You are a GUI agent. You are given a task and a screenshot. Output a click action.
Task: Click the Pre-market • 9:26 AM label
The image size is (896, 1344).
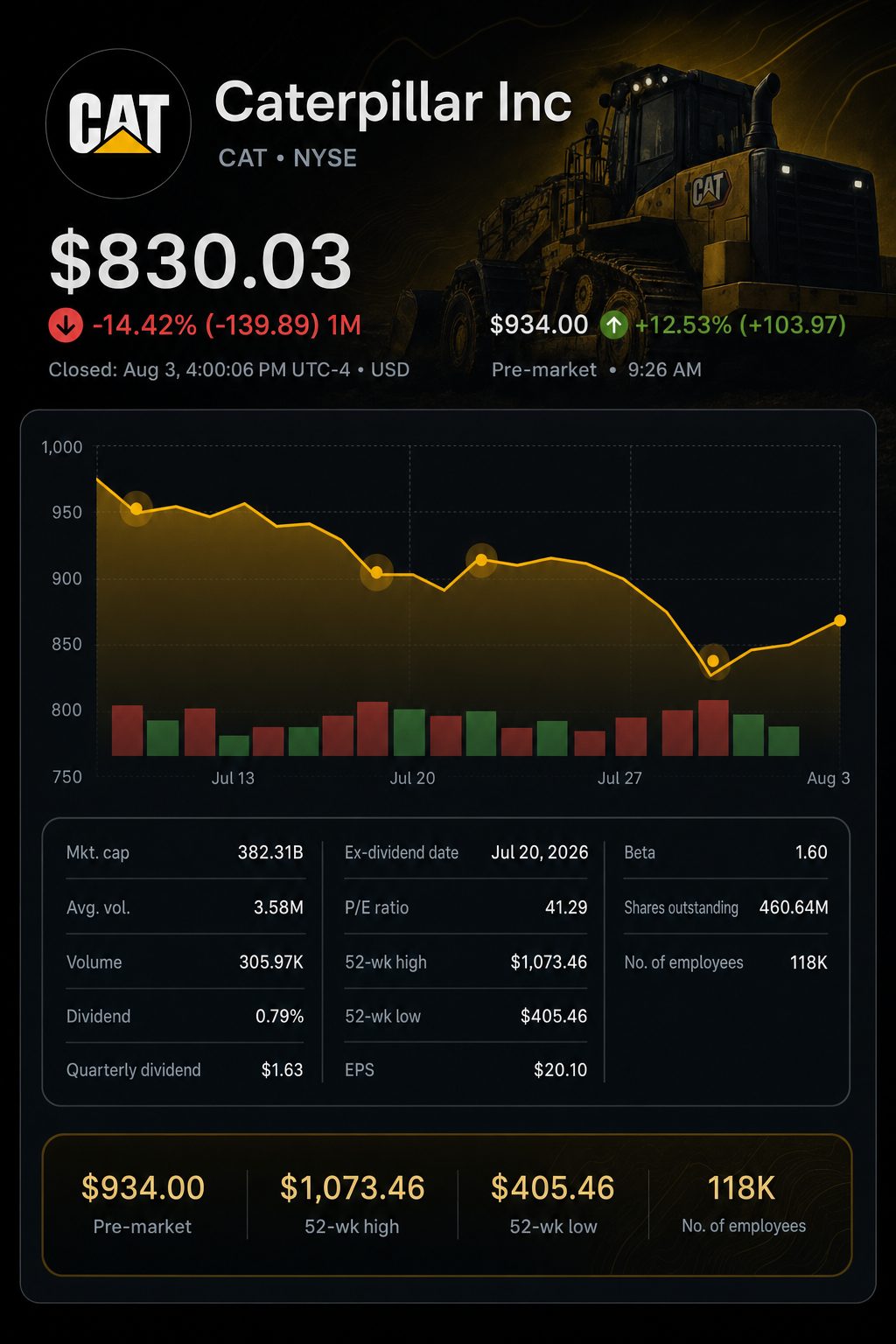click(x=597, y=369)
